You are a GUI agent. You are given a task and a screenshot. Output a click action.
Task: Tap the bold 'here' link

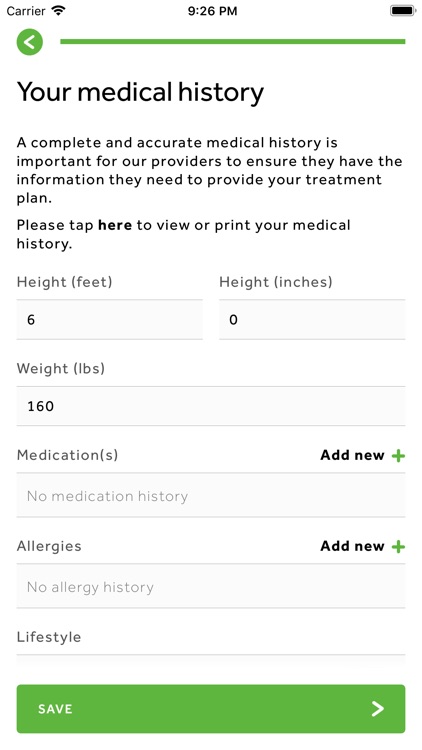pos(115,225)
